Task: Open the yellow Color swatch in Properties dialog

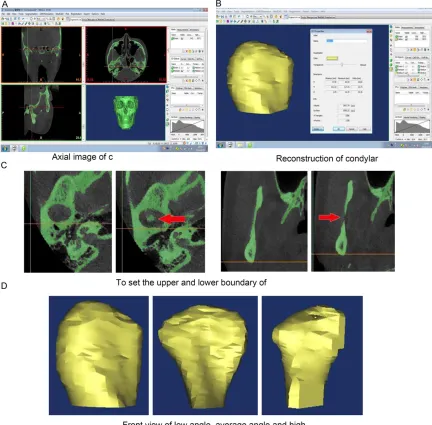Action: 332,58
